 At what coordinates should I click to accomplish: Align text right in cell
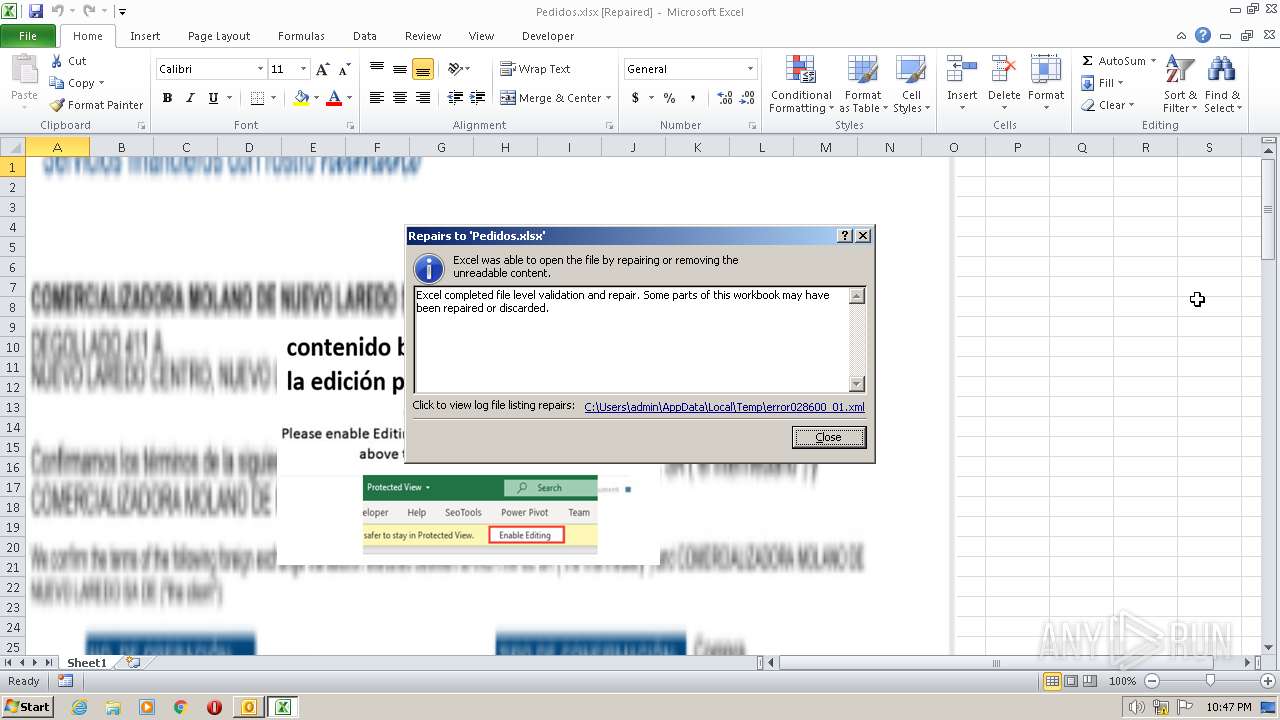pos(423,98)
